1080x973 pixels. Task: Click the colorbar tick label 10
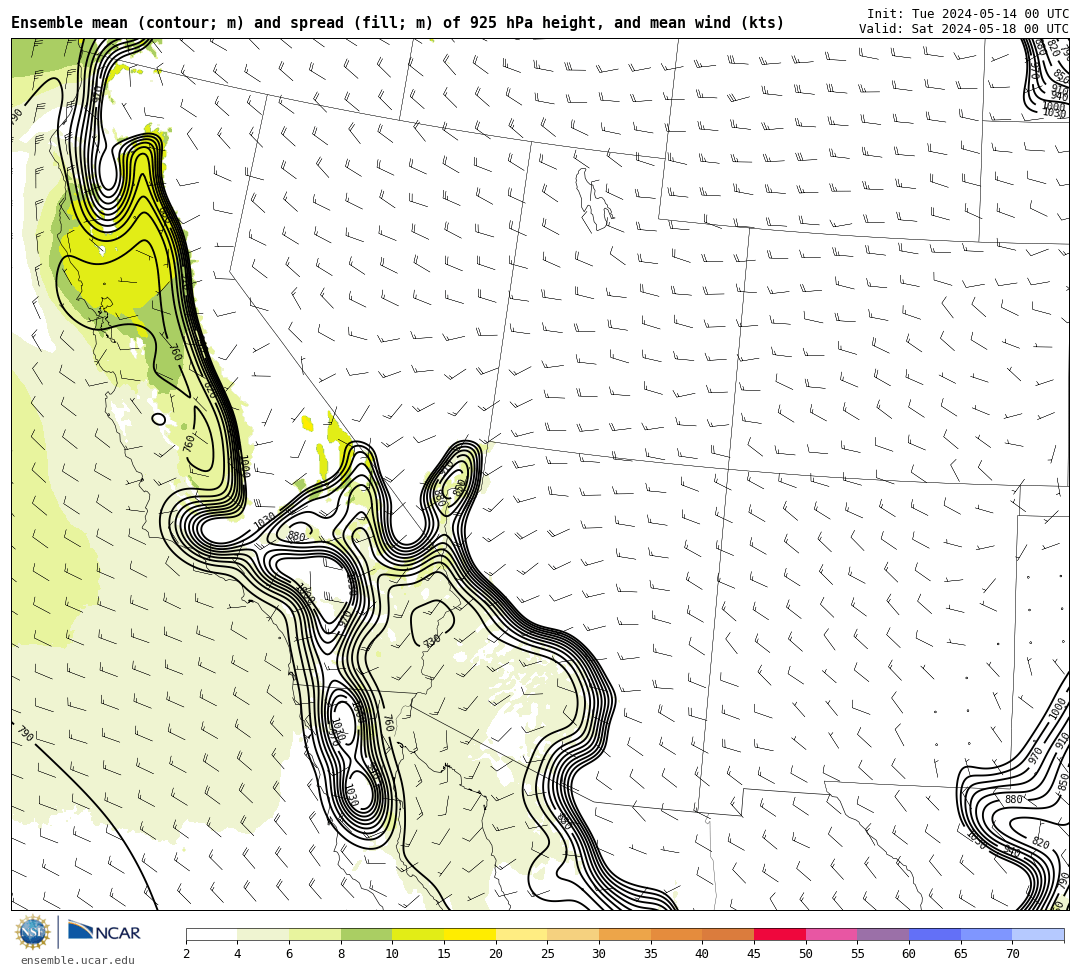tap(393, 954)
